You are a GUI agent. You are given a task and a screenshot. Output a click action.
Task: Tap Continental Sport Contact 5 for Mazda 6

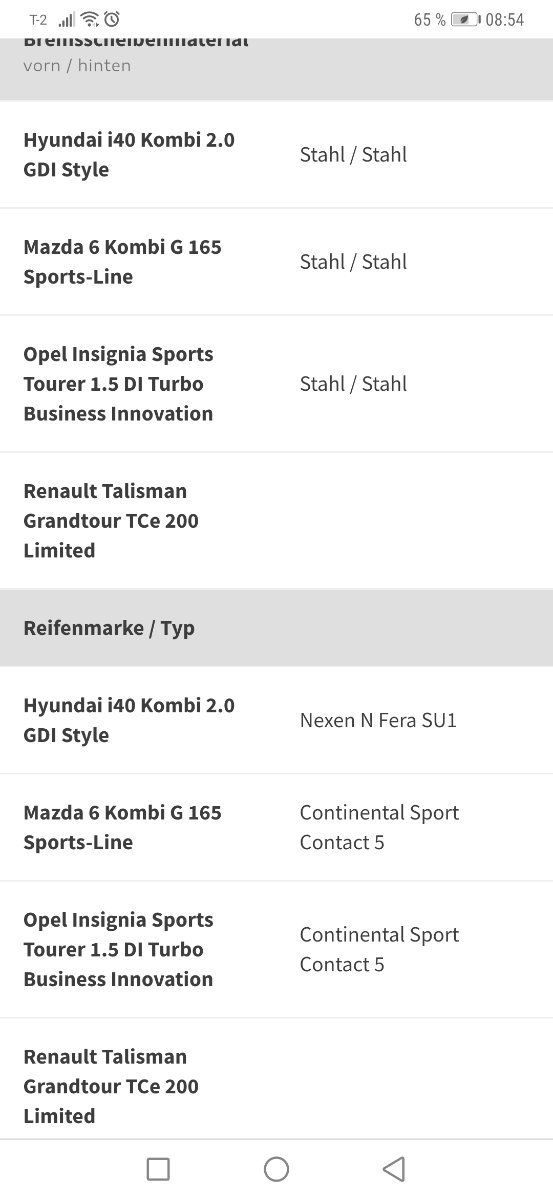click(379, 827)
